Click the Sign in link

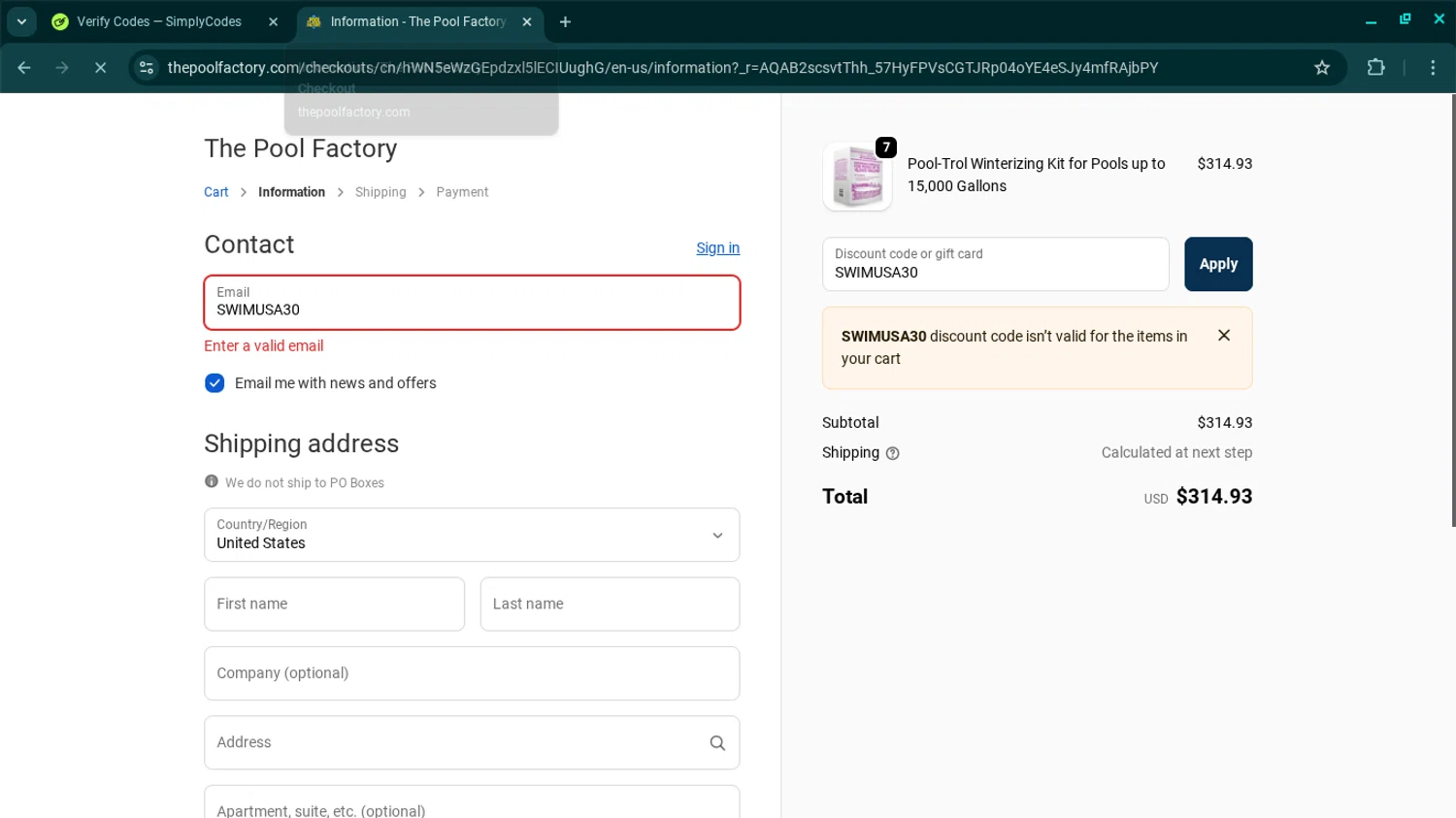(x=717, y=248)
